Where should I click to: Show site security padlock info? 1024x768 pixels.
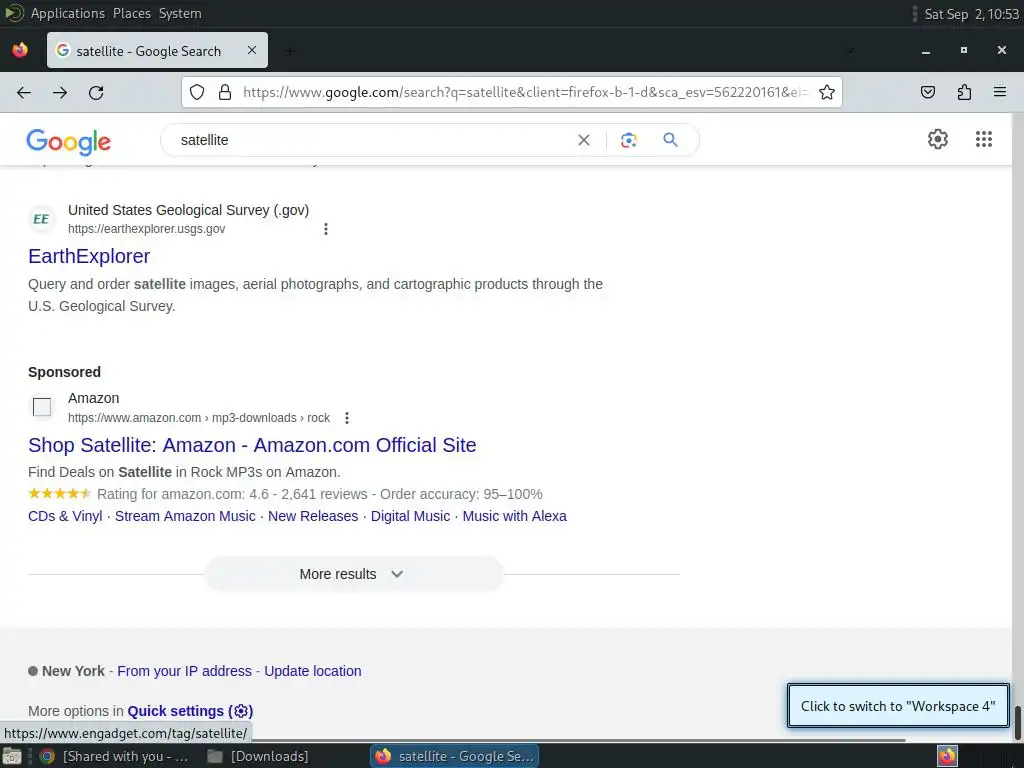[225, 92]
